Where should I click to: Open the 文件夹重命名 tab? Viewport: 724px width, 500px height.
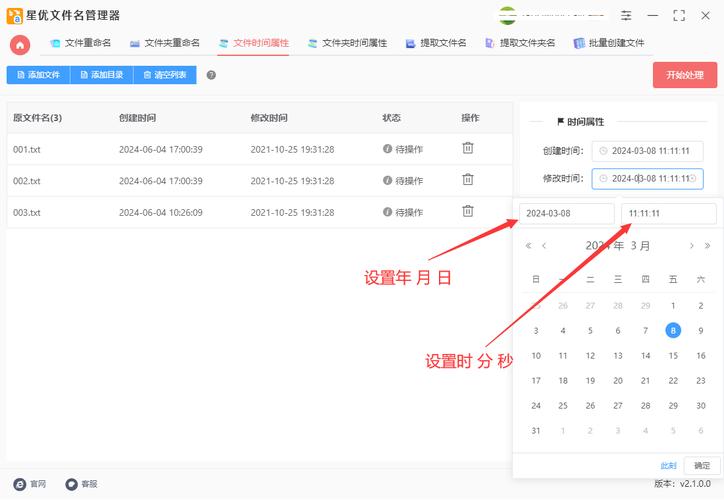(165, 43)
